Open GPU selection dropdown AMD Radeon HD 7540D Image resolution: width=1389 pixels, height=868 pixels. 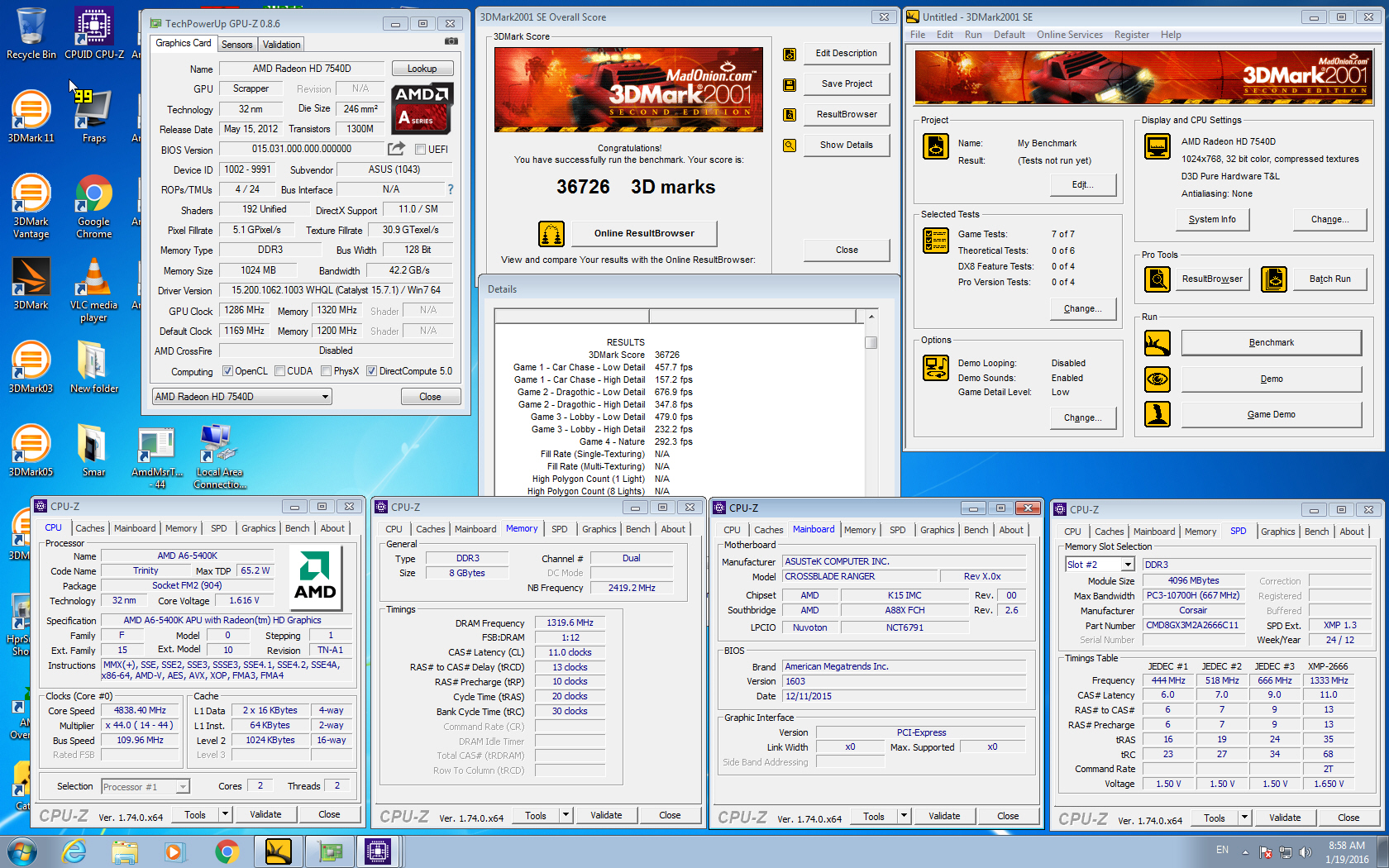(242, 397)
